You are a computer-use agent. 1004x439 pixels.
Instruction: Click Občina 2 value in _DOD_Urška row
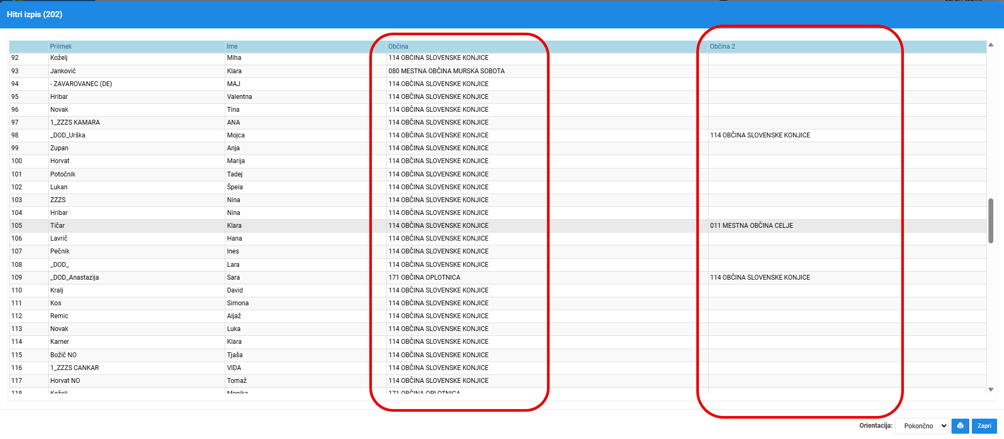[x=760, y=135]
